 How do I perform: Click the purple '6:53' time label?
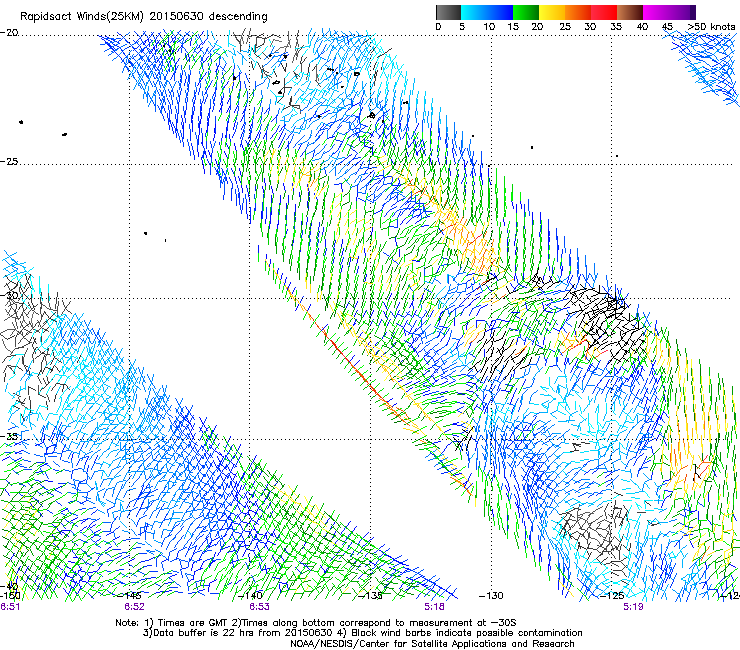(x=260, y=607)
